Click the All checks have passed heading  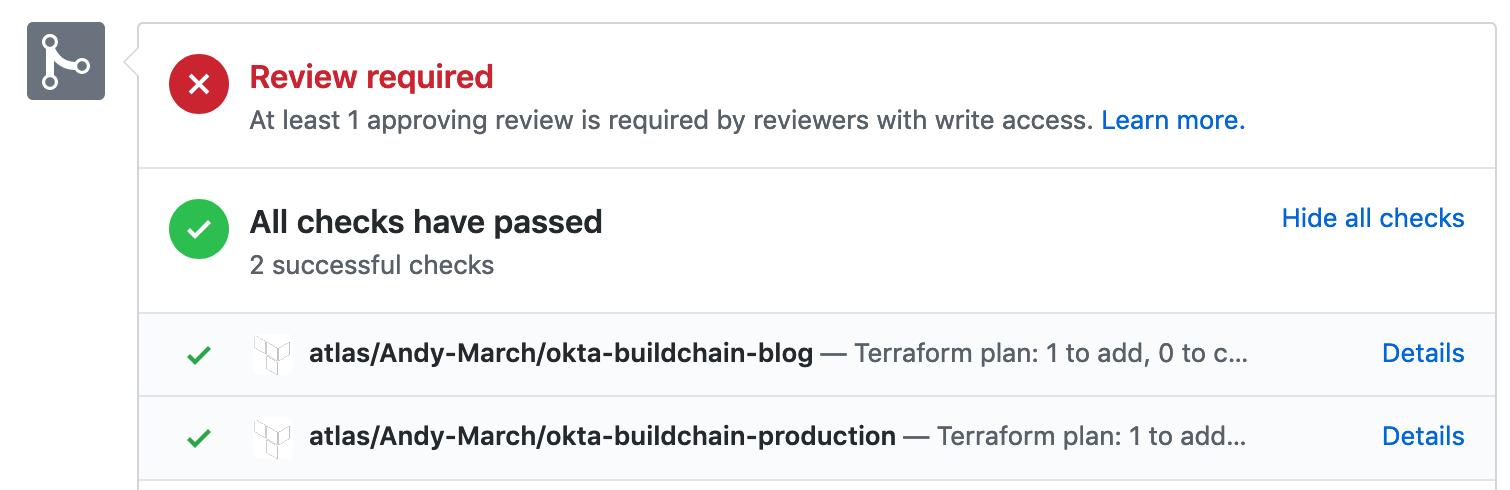click(x=426, y=221)
